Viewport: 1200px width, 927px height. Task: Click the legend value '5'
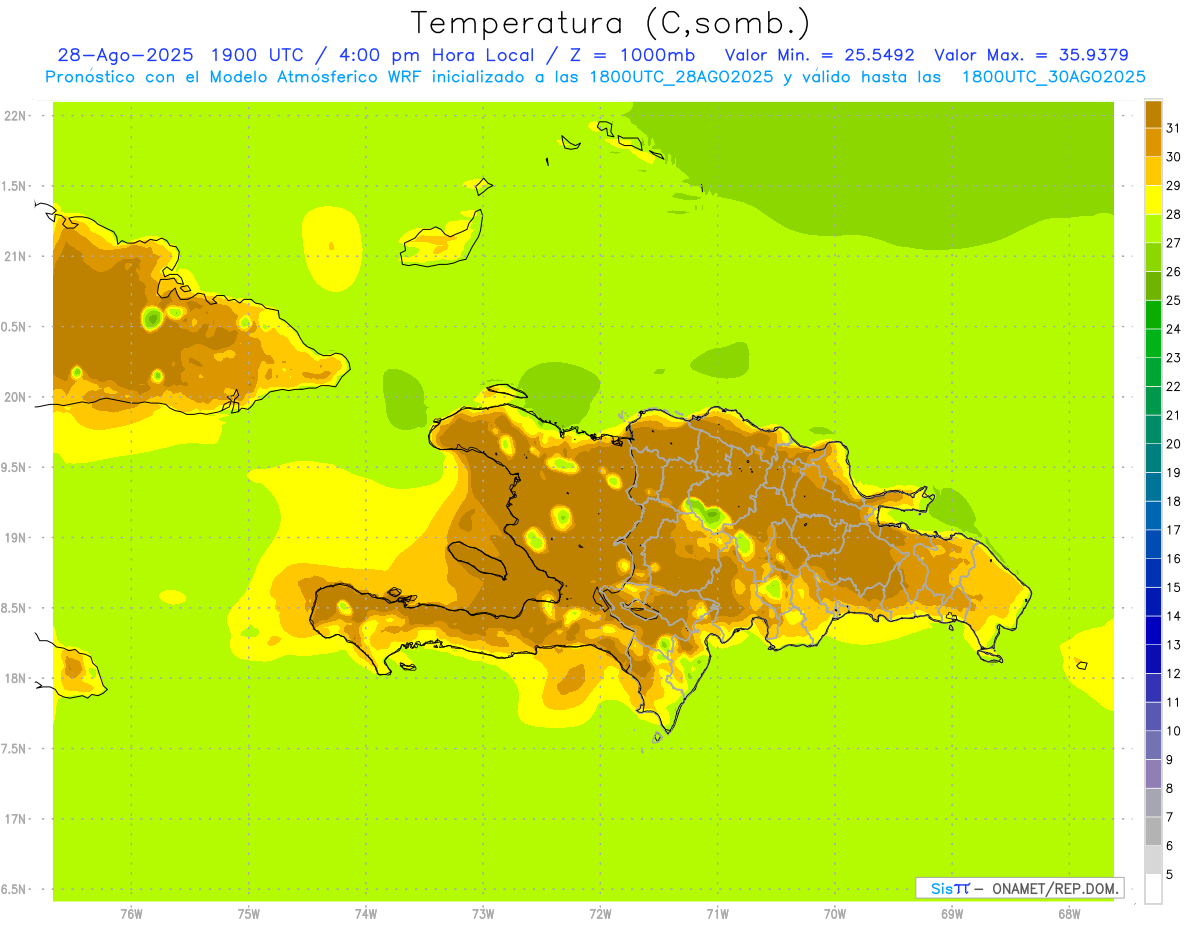tap(1169, 875)
